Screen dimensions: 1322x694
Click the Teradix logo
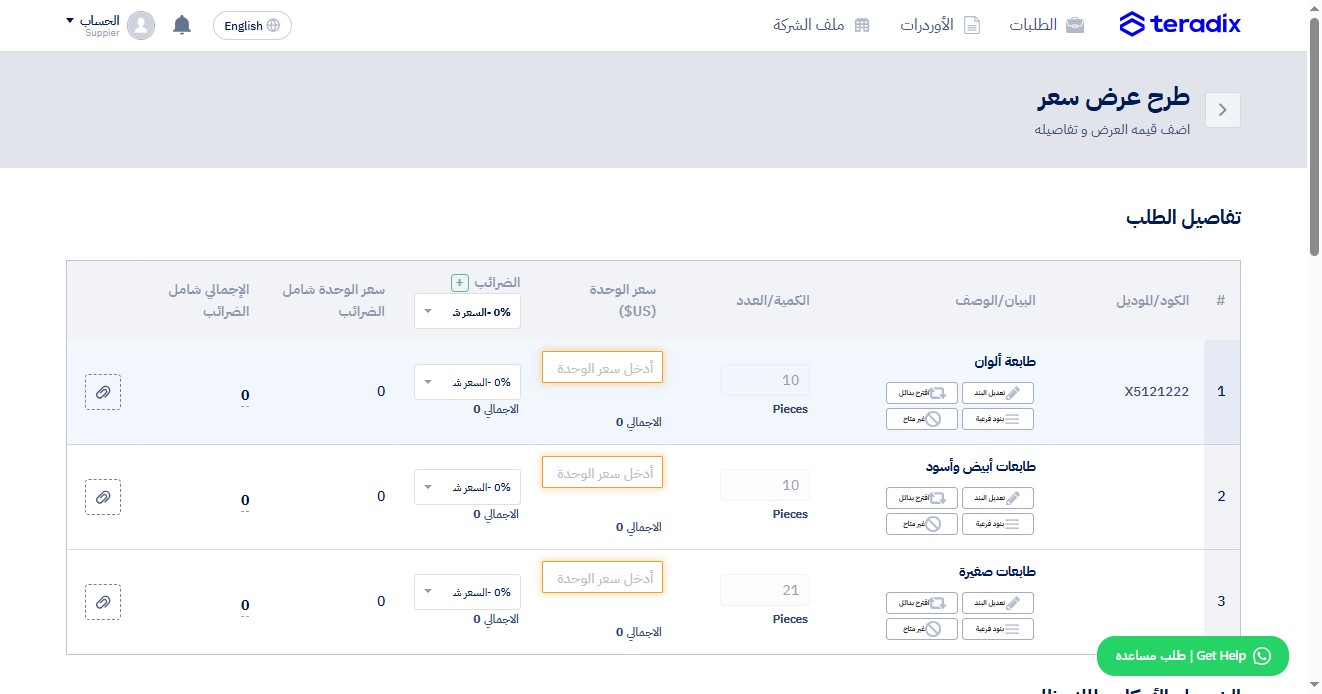1180,25
